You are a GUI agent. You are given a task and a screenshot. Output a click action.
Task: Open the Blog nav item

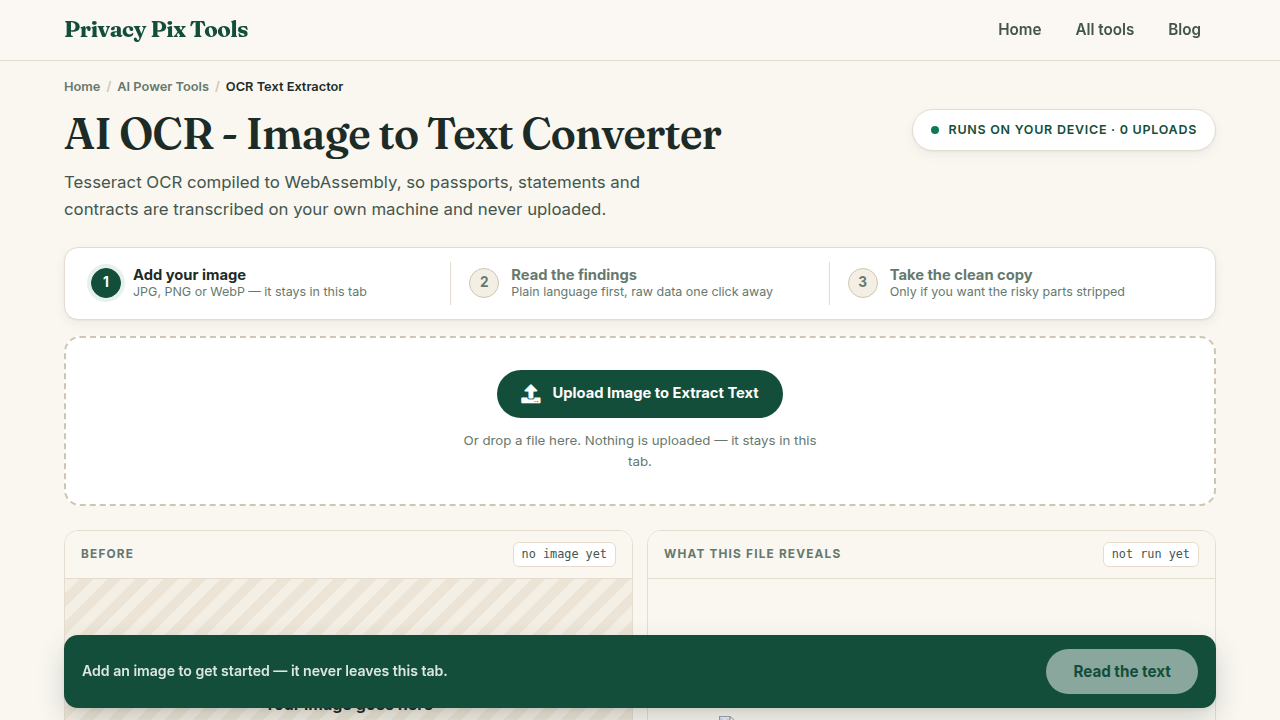pyautogui.click(x=1184, y=30)
